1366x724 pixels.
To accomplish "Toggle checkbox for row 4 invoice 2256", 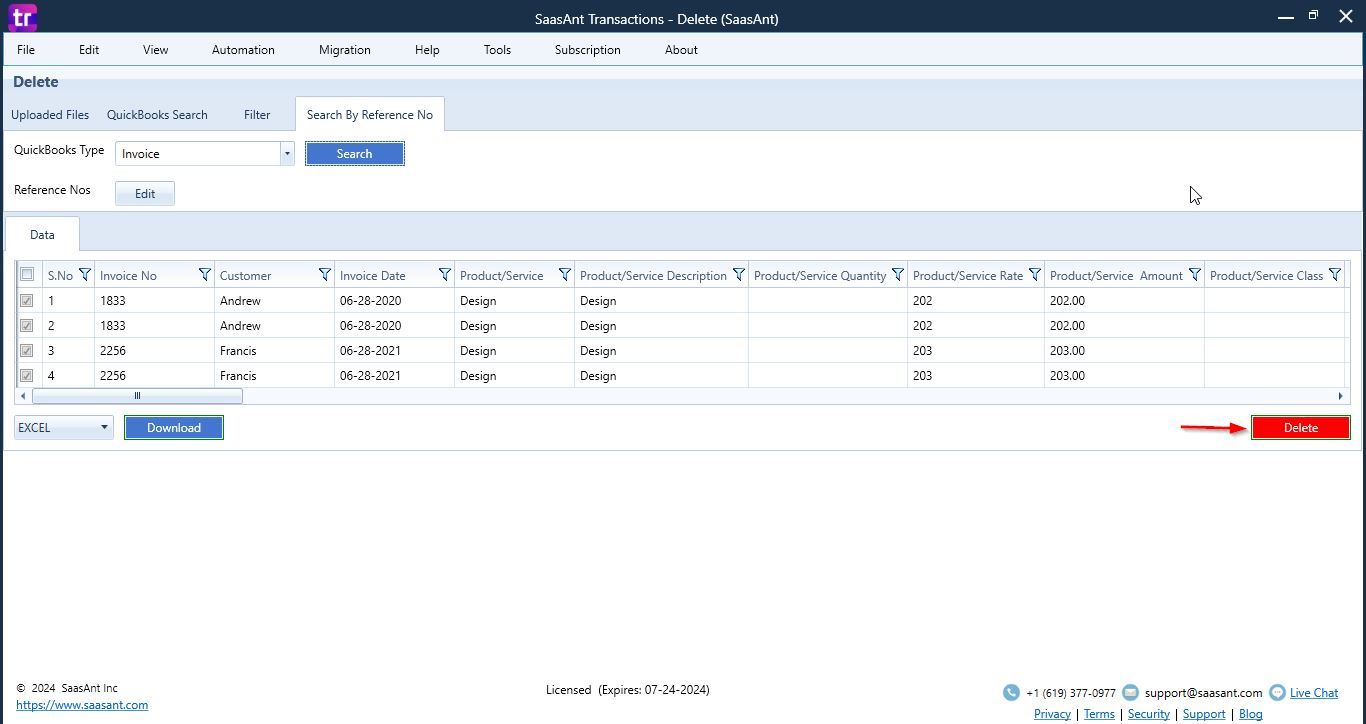I will [27, 375].
